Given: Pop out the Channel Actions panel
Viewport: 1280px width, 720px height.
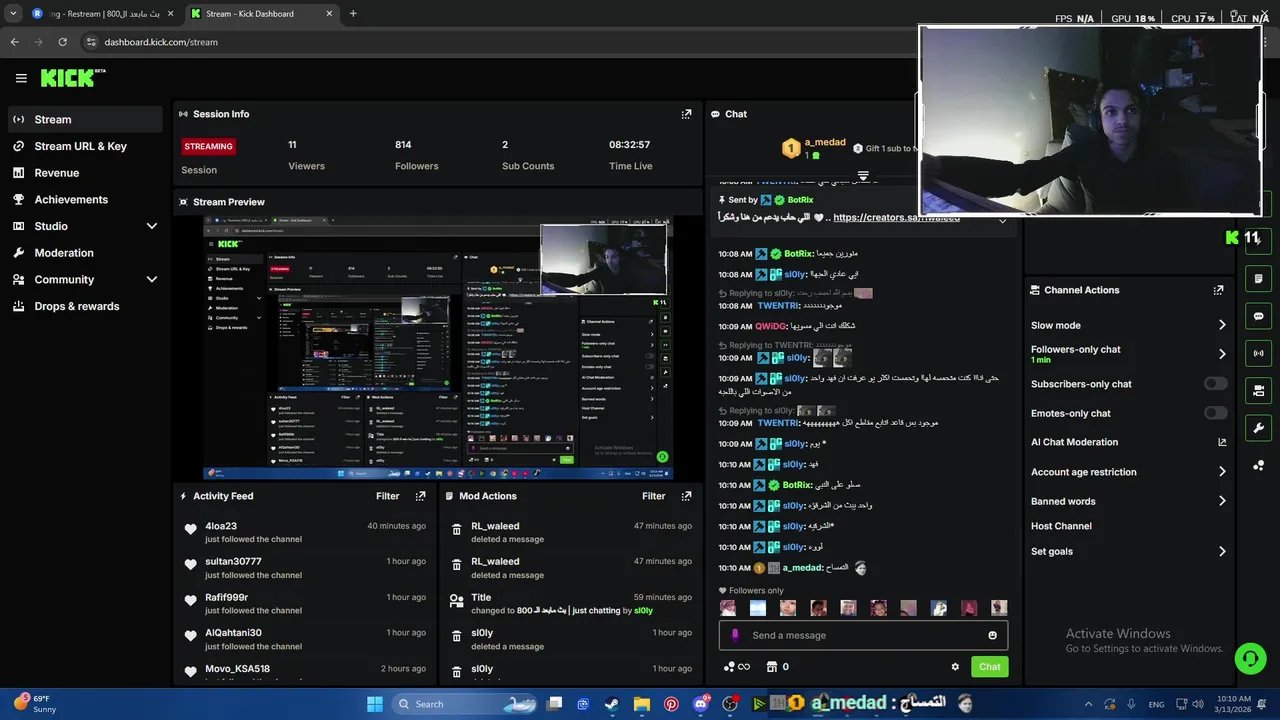Looking at the screenshot, I should click(1218, 290).
